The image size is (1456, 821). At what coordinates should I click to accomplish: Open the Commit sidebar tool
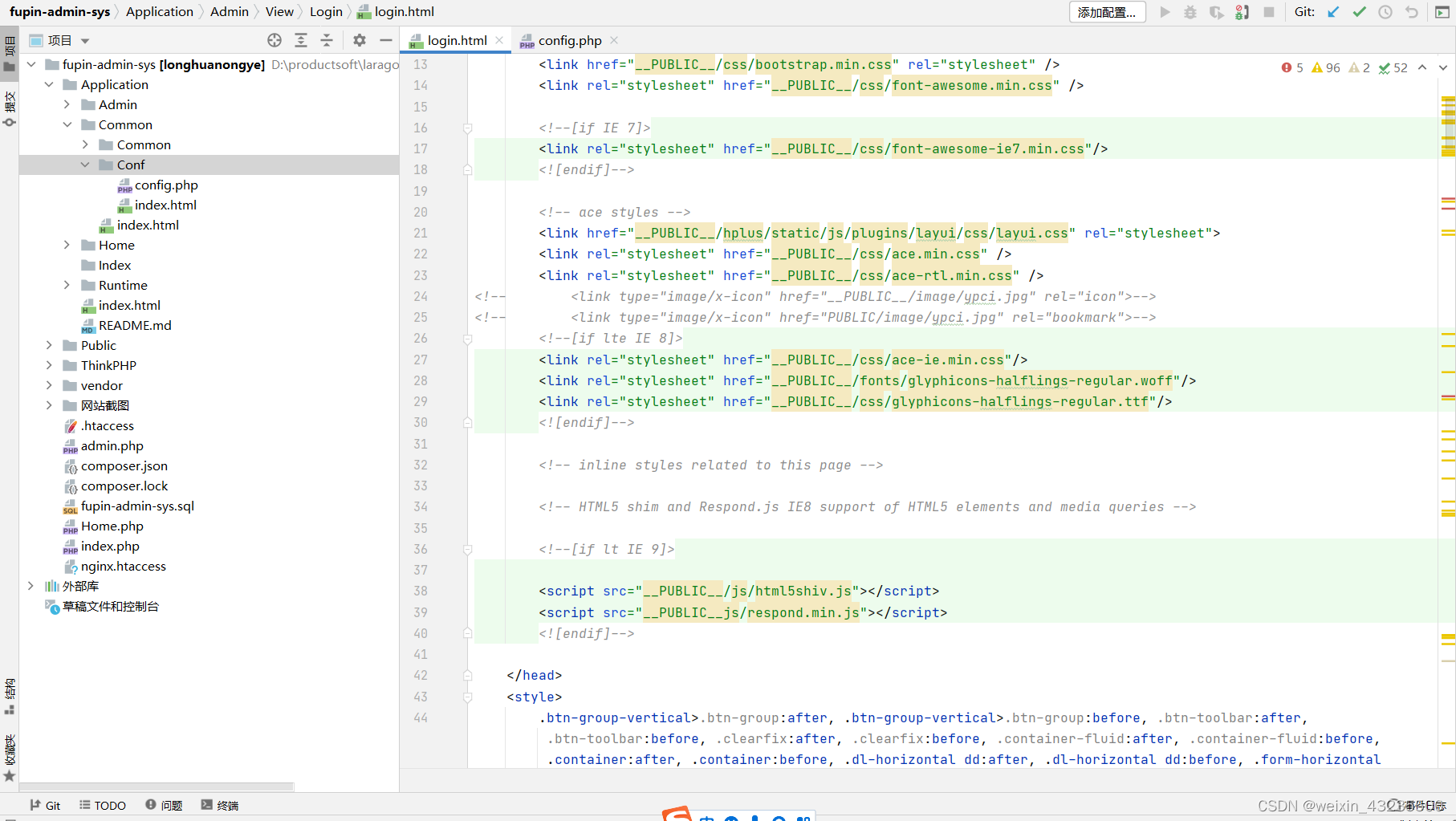[10, 109]
